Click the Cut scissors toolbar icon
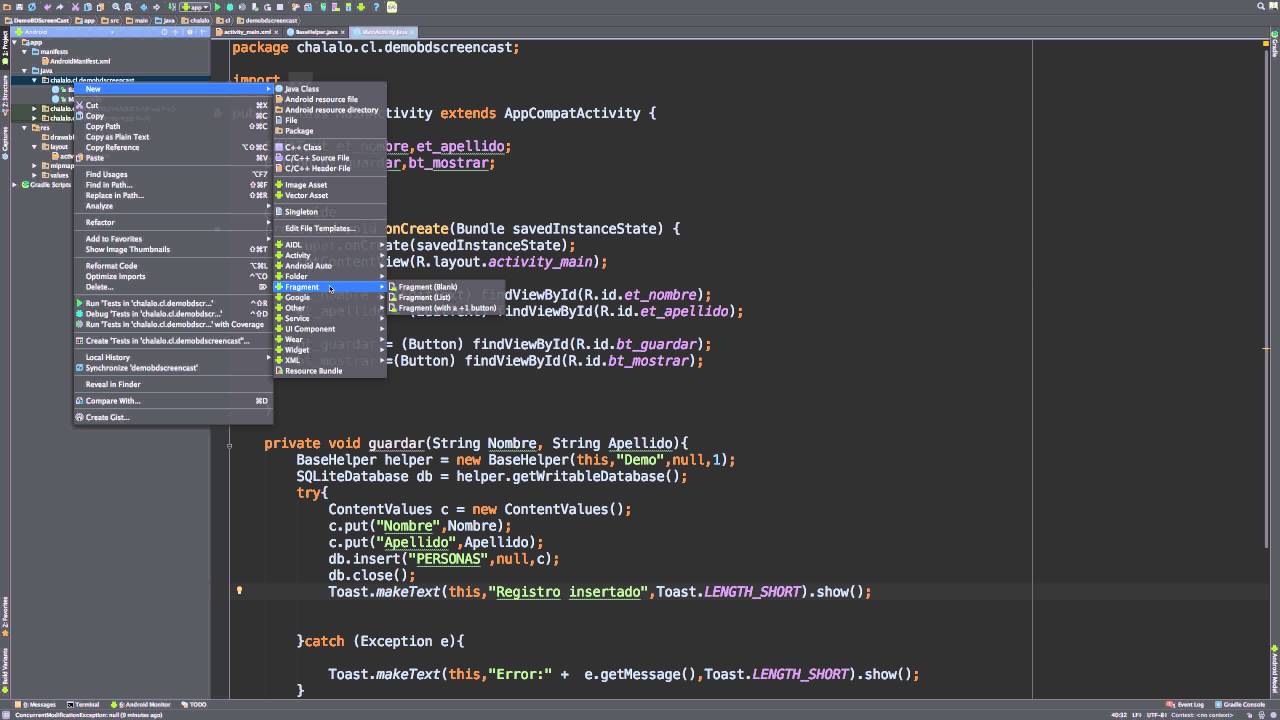 [x=76, y=7]
